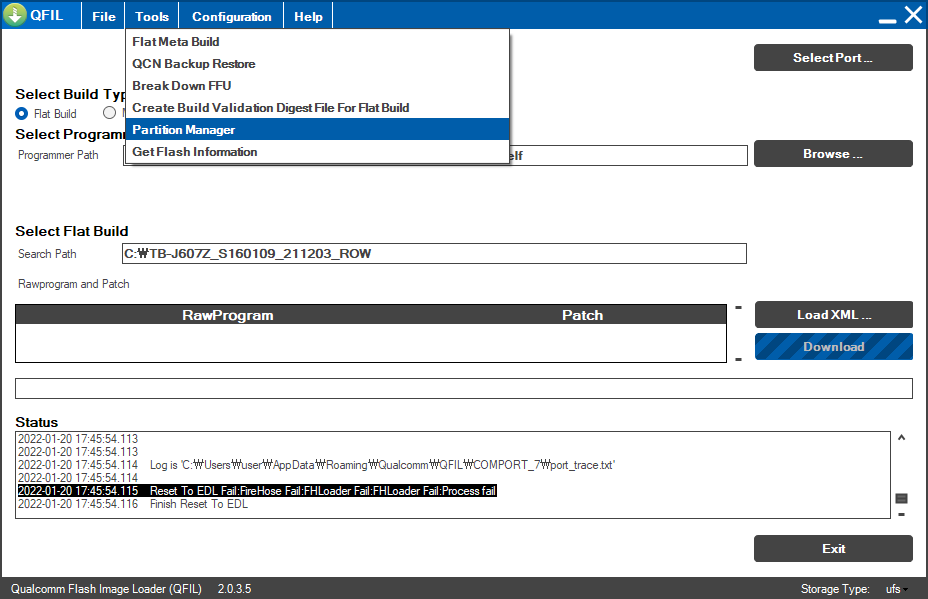This screenshot has width=928, height=599.
Task: Select the 'Finish Reset To EDL' log line
Action: point(133,504)
